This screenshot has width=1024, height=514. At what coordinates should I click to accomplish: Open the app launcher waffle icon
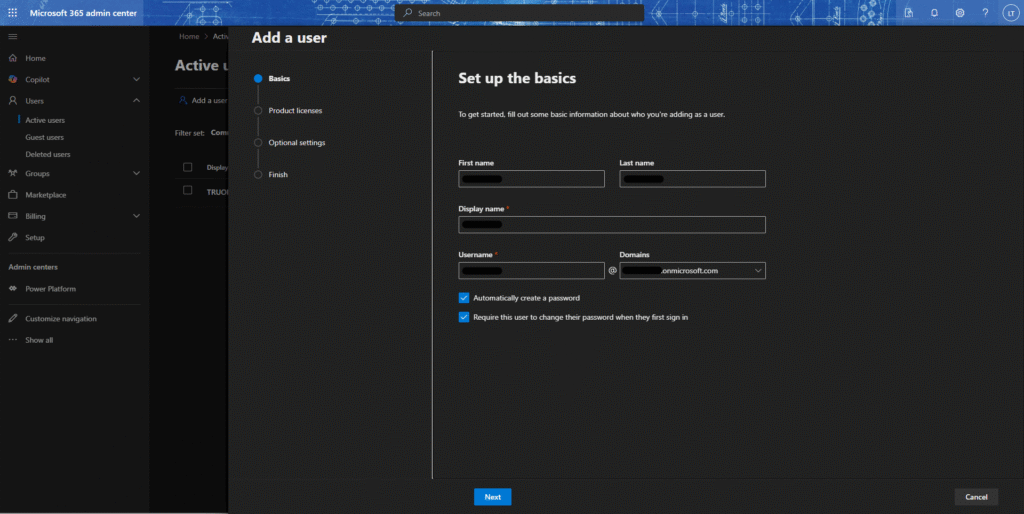pyautogui.click(x=13, y=11)
